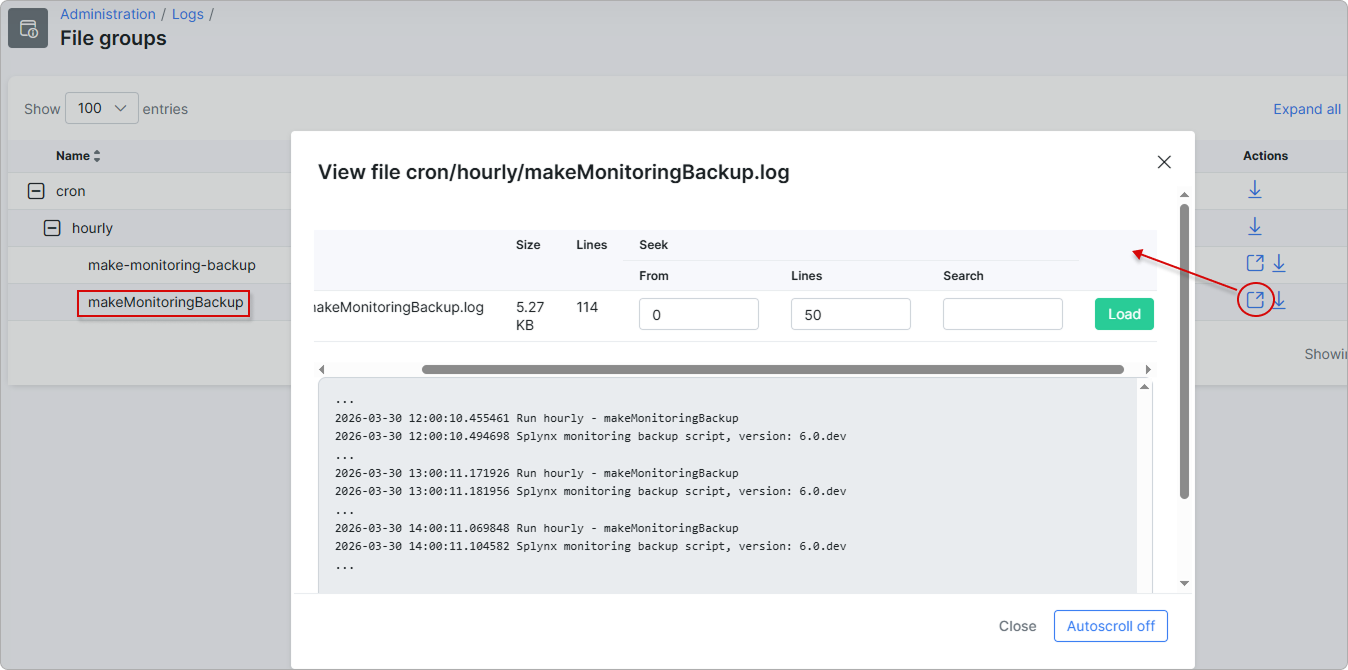Image resolution: width=1348 pixels, height=670 pixels.
Task: Click the Load button
Action: (x=1124, y=314)
